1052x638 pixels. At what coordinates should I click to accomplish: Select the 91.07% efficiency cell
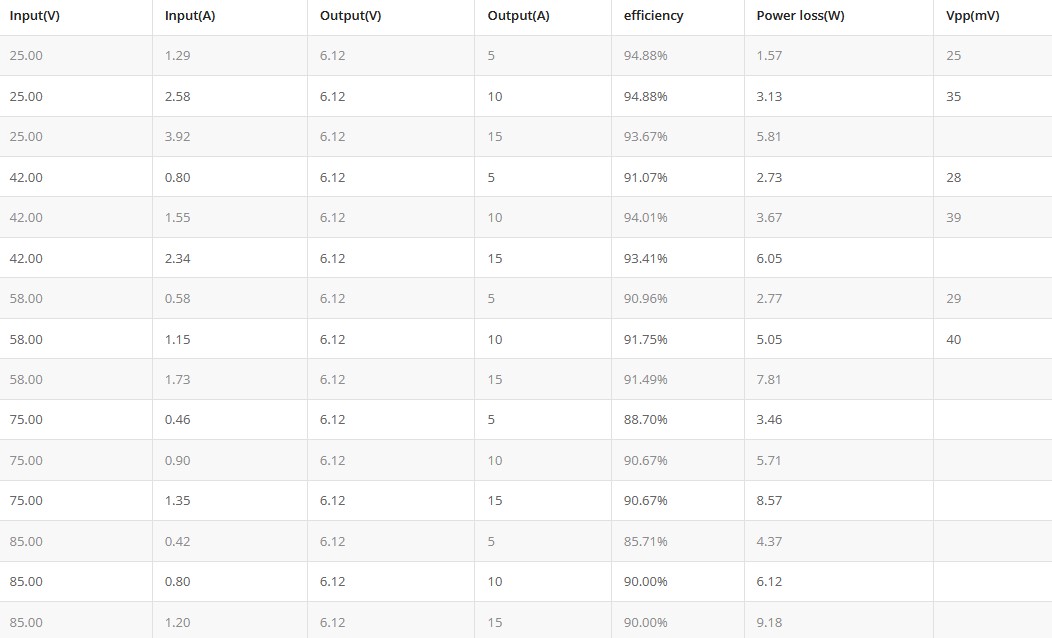[x=645, y=178]
